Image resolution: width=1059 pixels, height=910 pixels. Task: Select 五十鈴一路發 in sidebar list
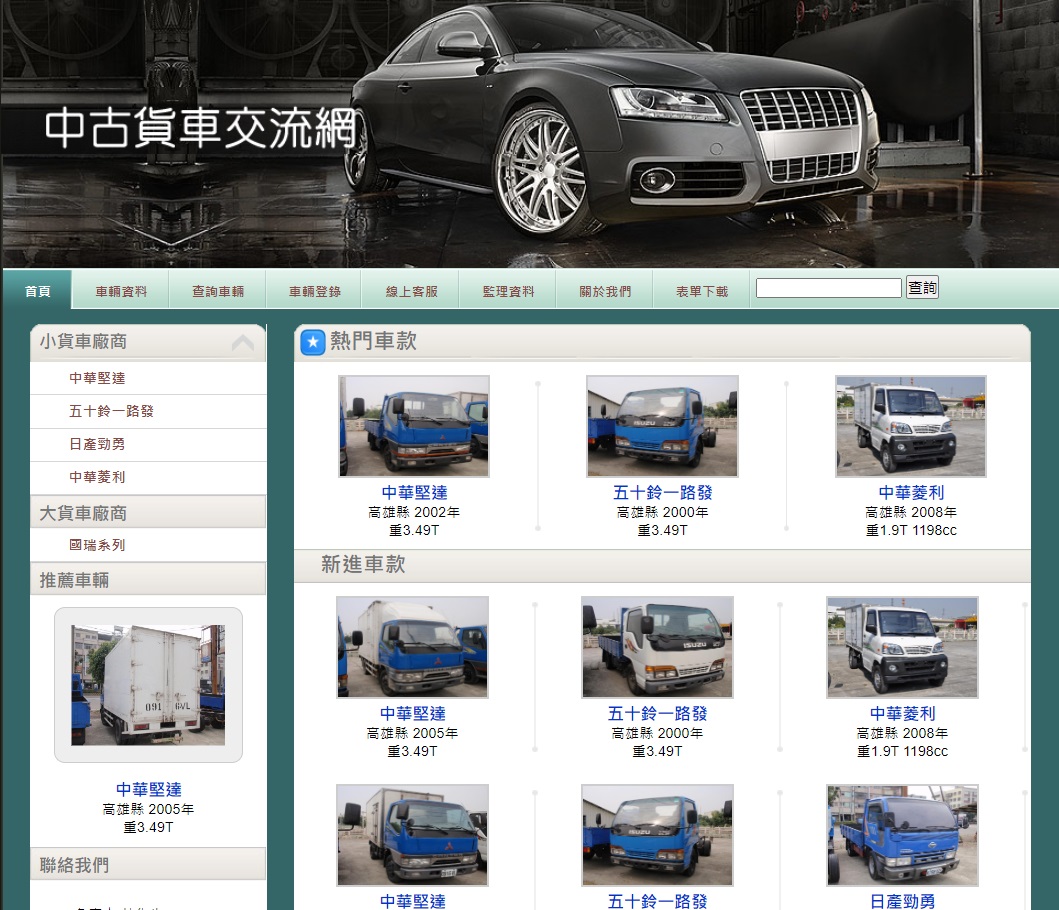(111, 411)
